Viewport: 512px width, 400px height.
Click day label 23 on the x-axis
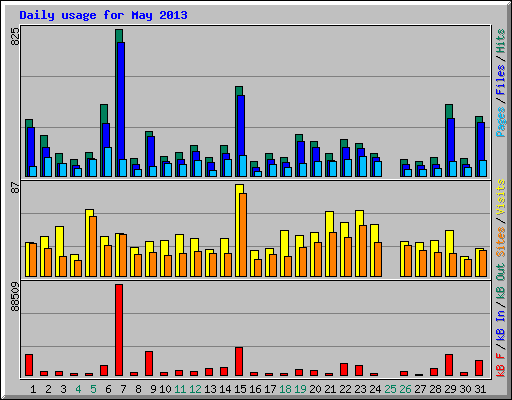(360, 389)
